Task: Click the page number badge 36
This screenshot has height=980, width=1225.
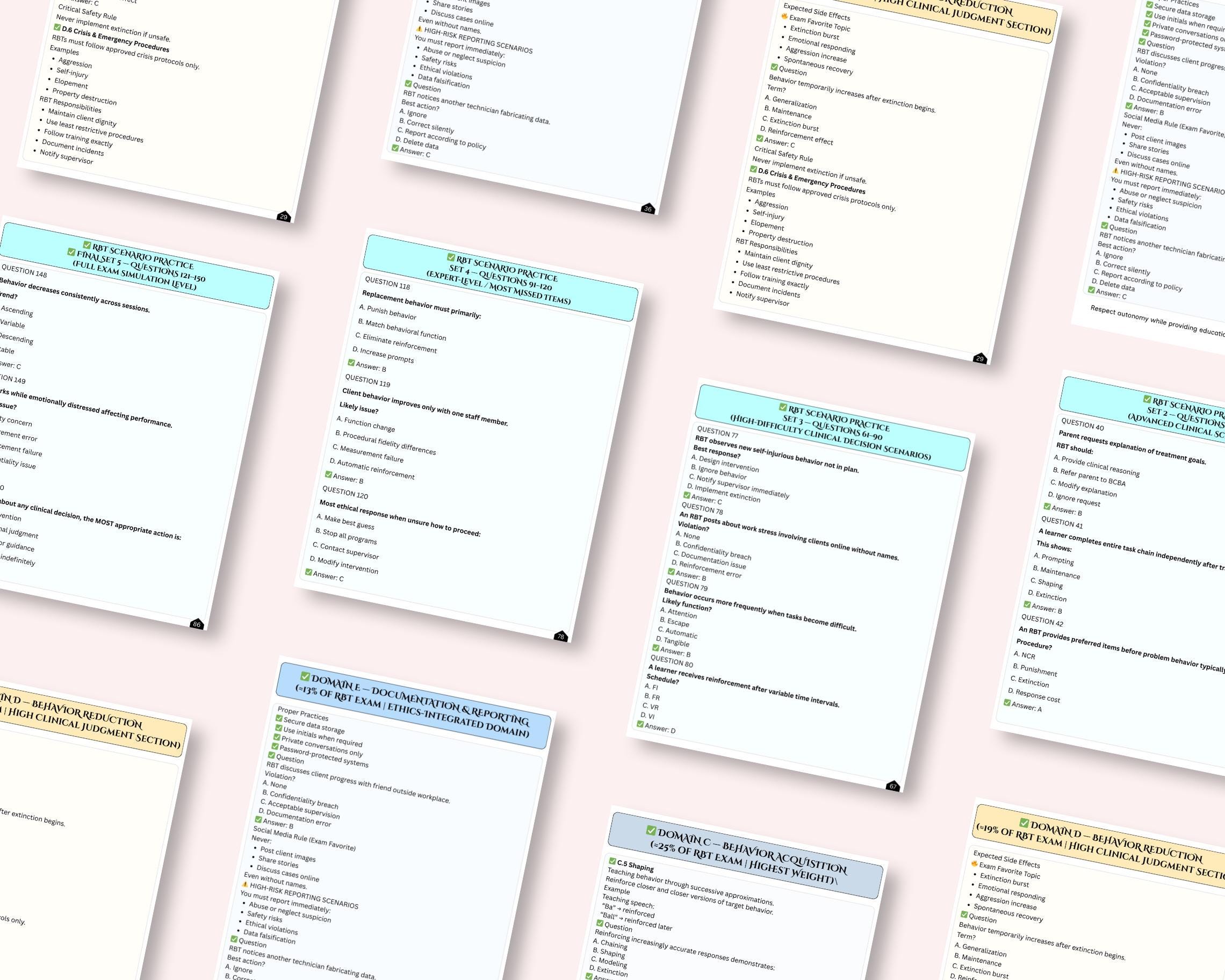Action: pos(648,208)
